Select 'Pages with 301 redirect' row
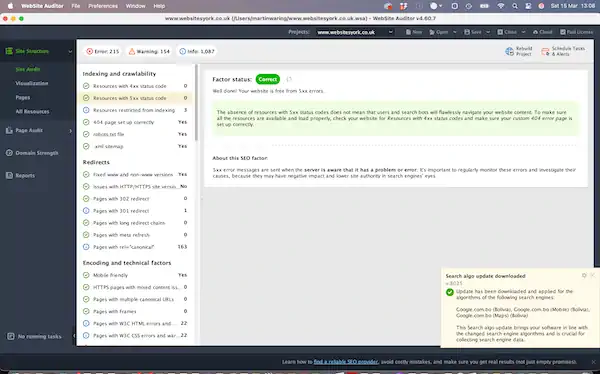This screenshot has width=600, height=374. [x=135, y=211]
